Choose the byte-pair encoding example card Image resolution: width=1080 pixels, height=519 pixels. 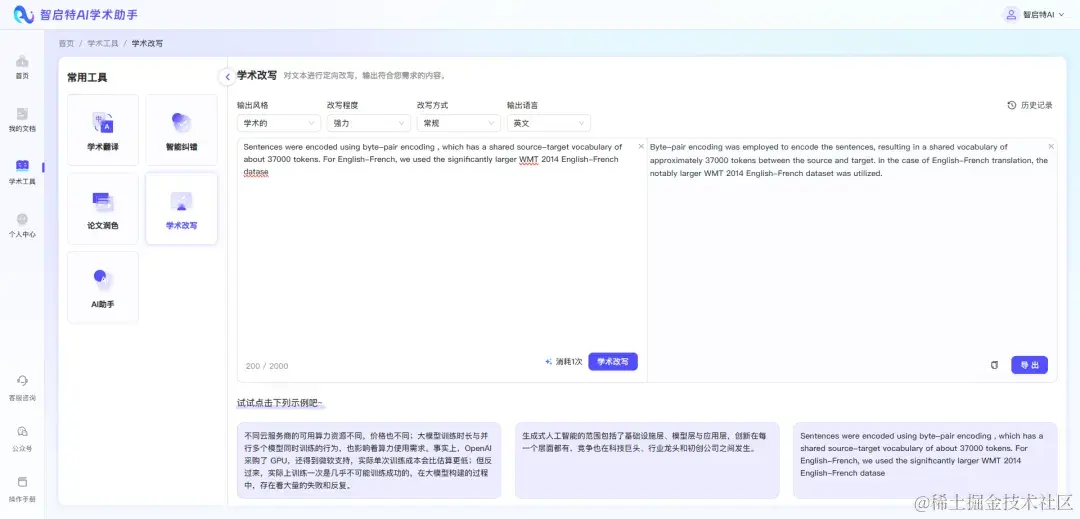(x=925, y=460)
